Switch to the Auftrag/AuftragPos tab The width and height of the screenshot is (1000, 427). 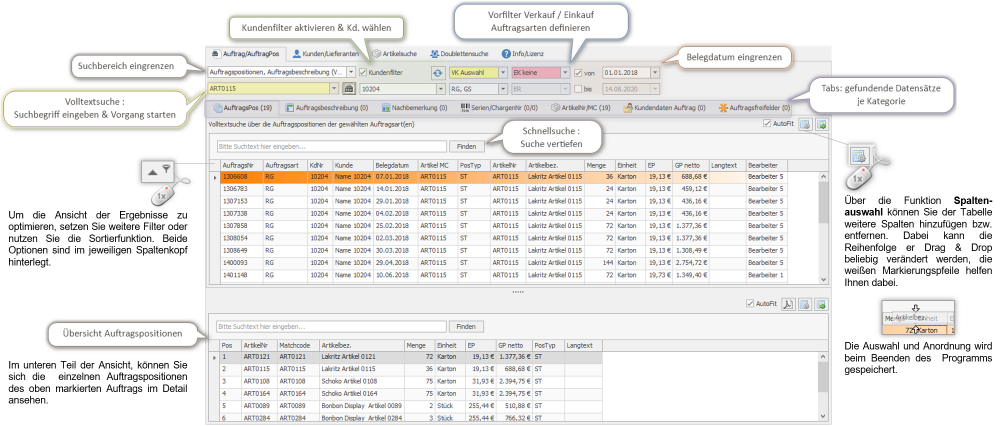click(246, 54)
